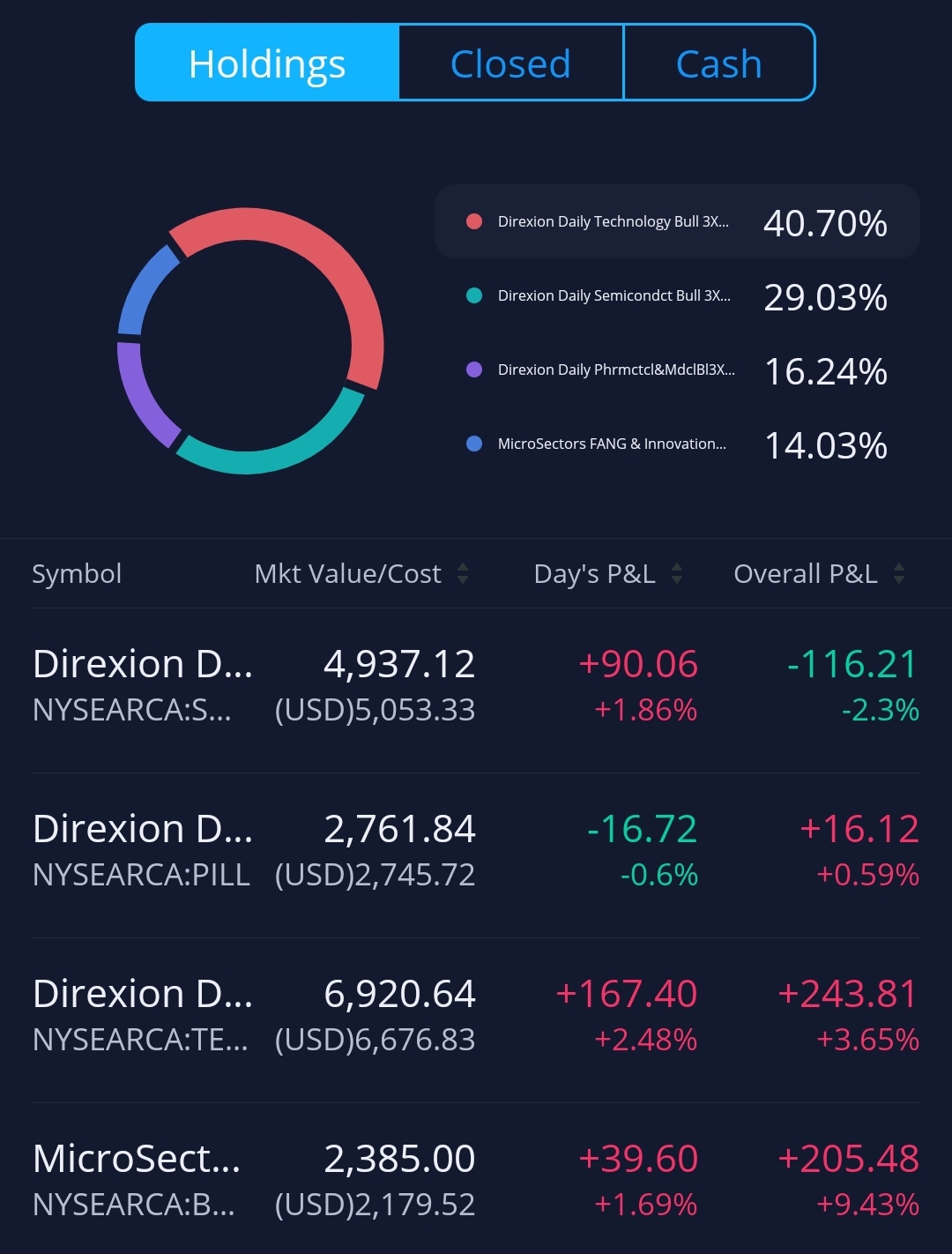Click the Mkt Value/Cost column label
Screen dimensions: 952x1254
(x=347, y=574)
